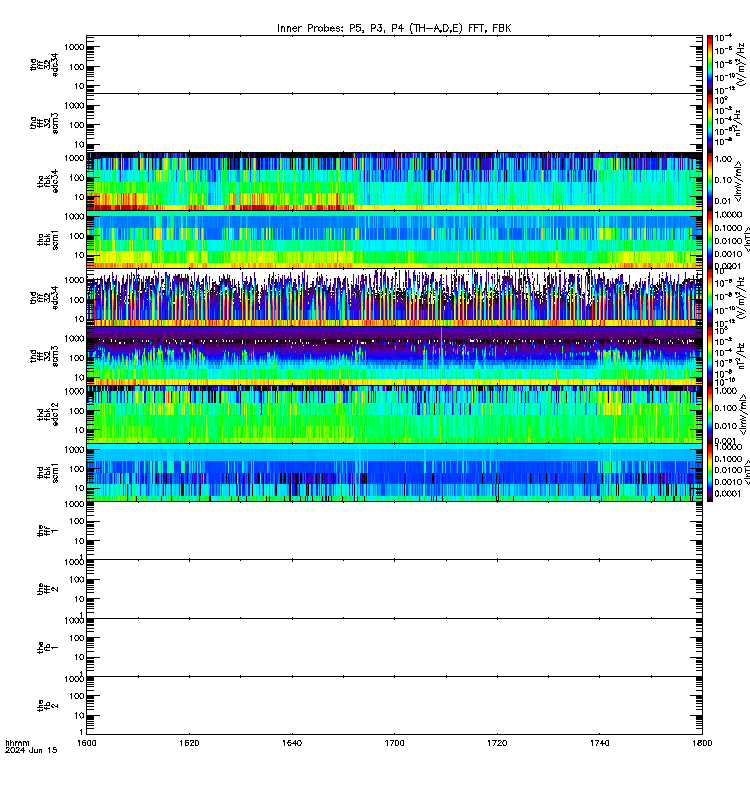The image size is (750, 800).
Task: Click the color bar beside tha fff edc34 panel
Action: (710, 64)
